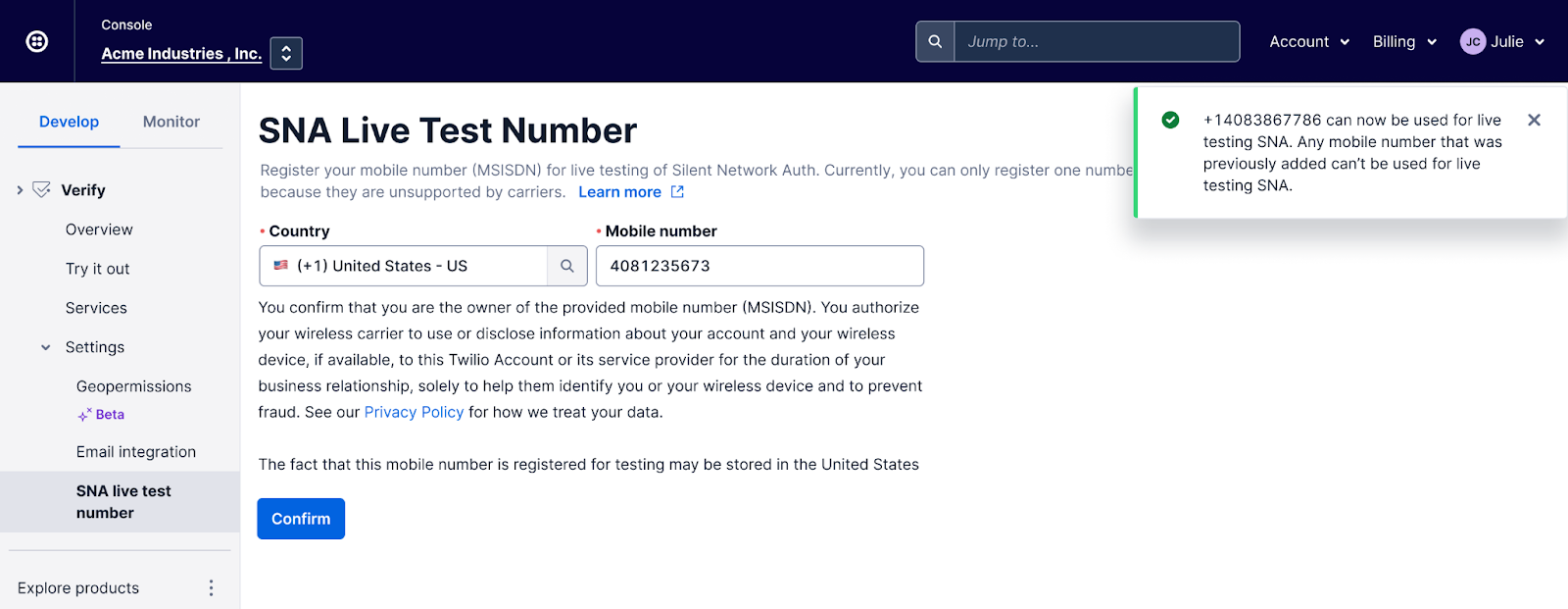Open the Account menu

click(1308, 41)
